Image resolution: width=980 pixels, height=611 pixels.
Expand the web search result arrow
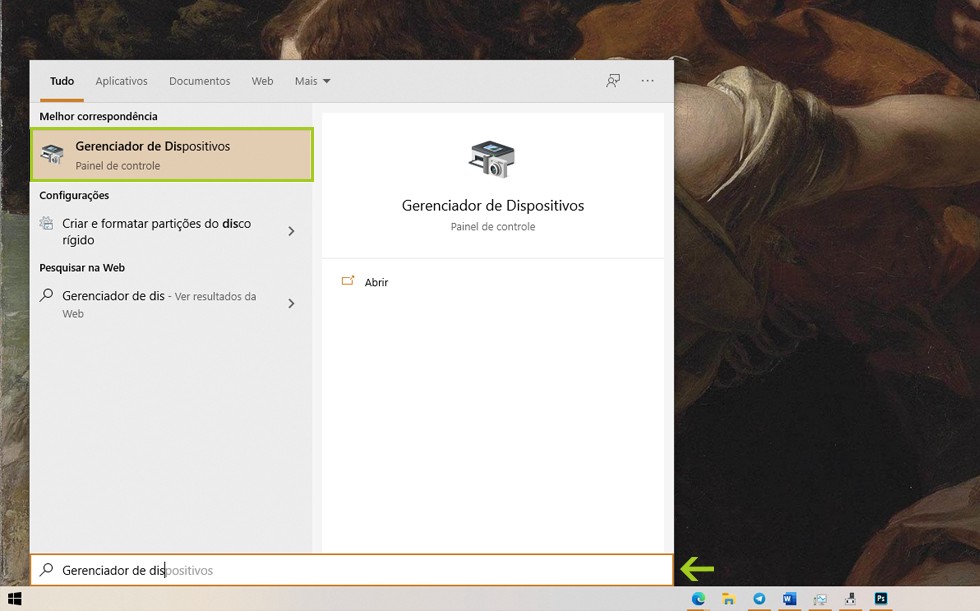tap(291, 303)
